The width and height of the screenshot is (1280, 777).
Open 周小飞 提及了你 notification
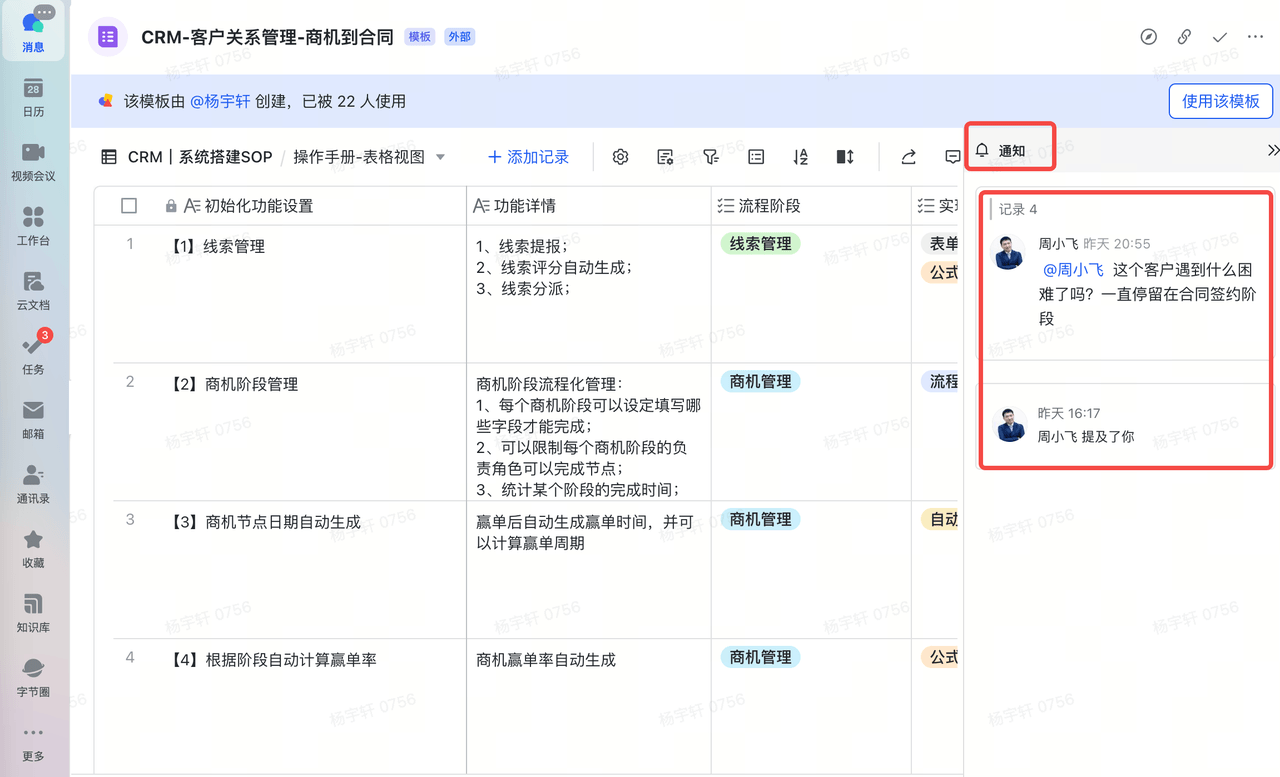click(1085, 436)
